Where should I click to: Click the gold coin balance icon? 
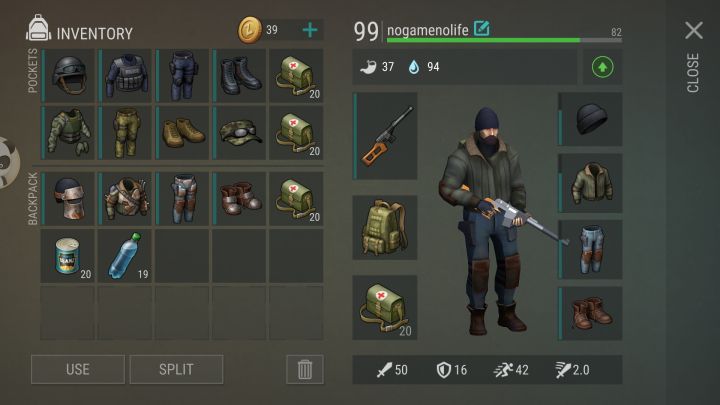(249, 30)
